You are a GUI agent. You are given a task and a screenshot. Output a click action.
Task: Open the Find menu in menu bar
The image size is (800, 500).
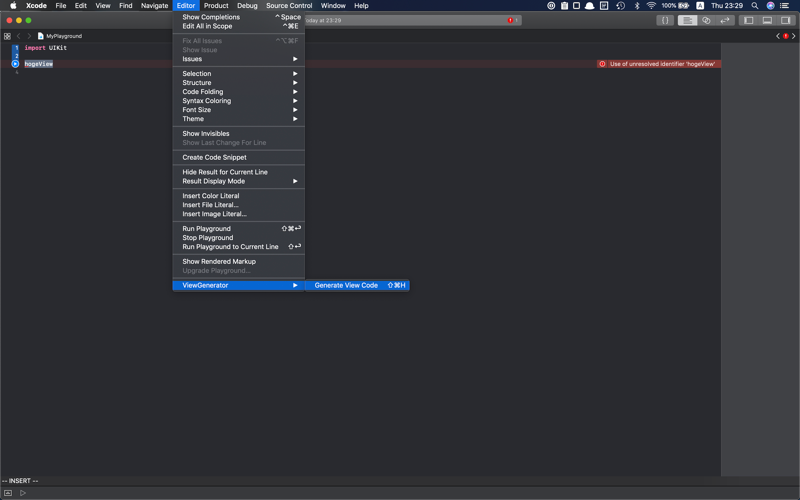126,6
